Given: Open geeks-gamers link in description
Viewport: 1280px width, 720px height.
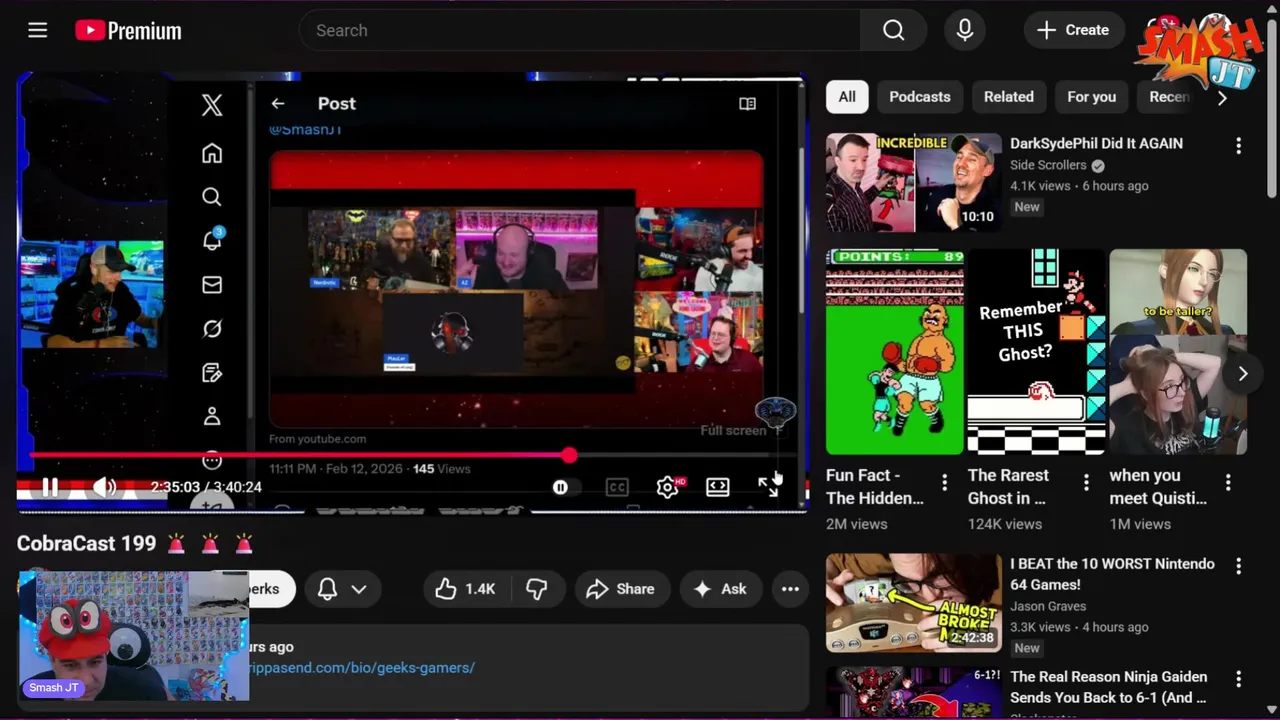Looking at the screenshot, I should coord(362,667).
